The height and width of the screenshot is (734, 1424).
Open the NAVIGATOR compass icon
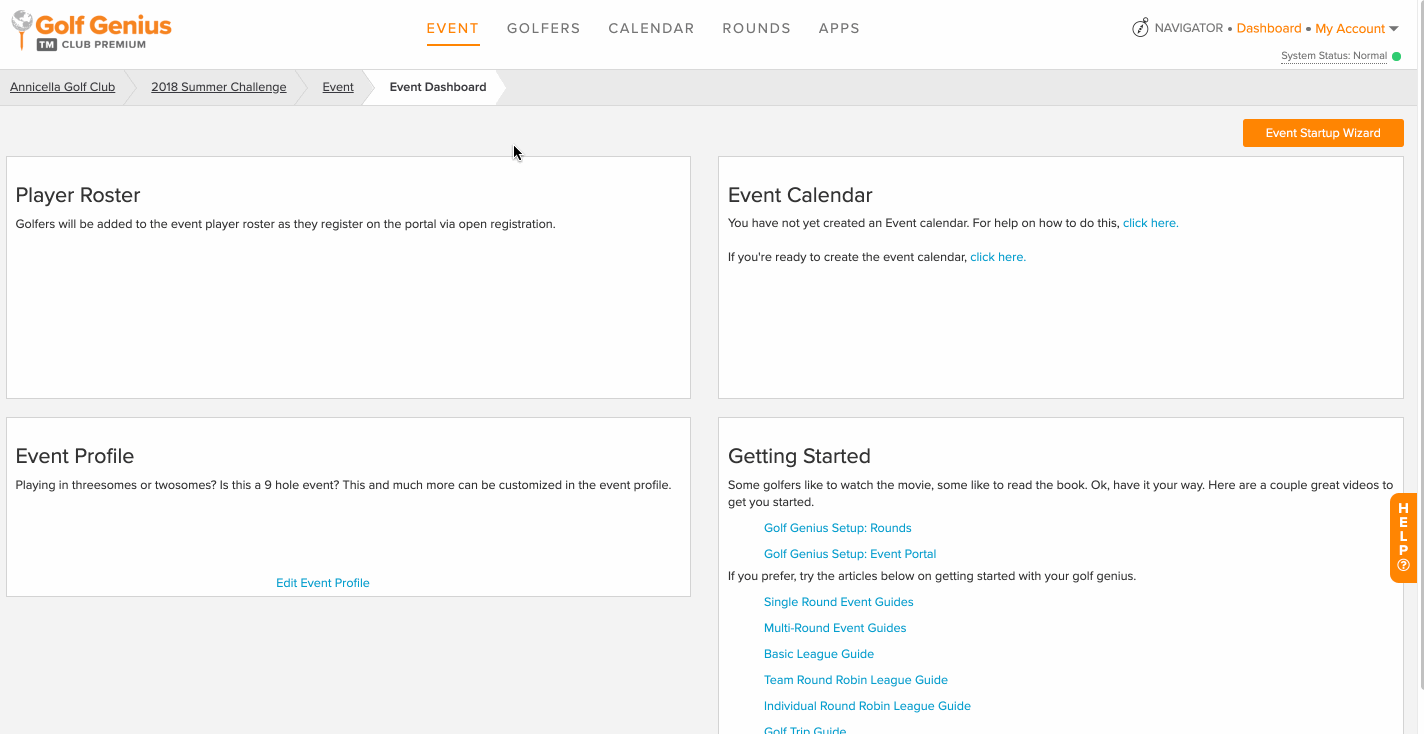(1140, 27)
